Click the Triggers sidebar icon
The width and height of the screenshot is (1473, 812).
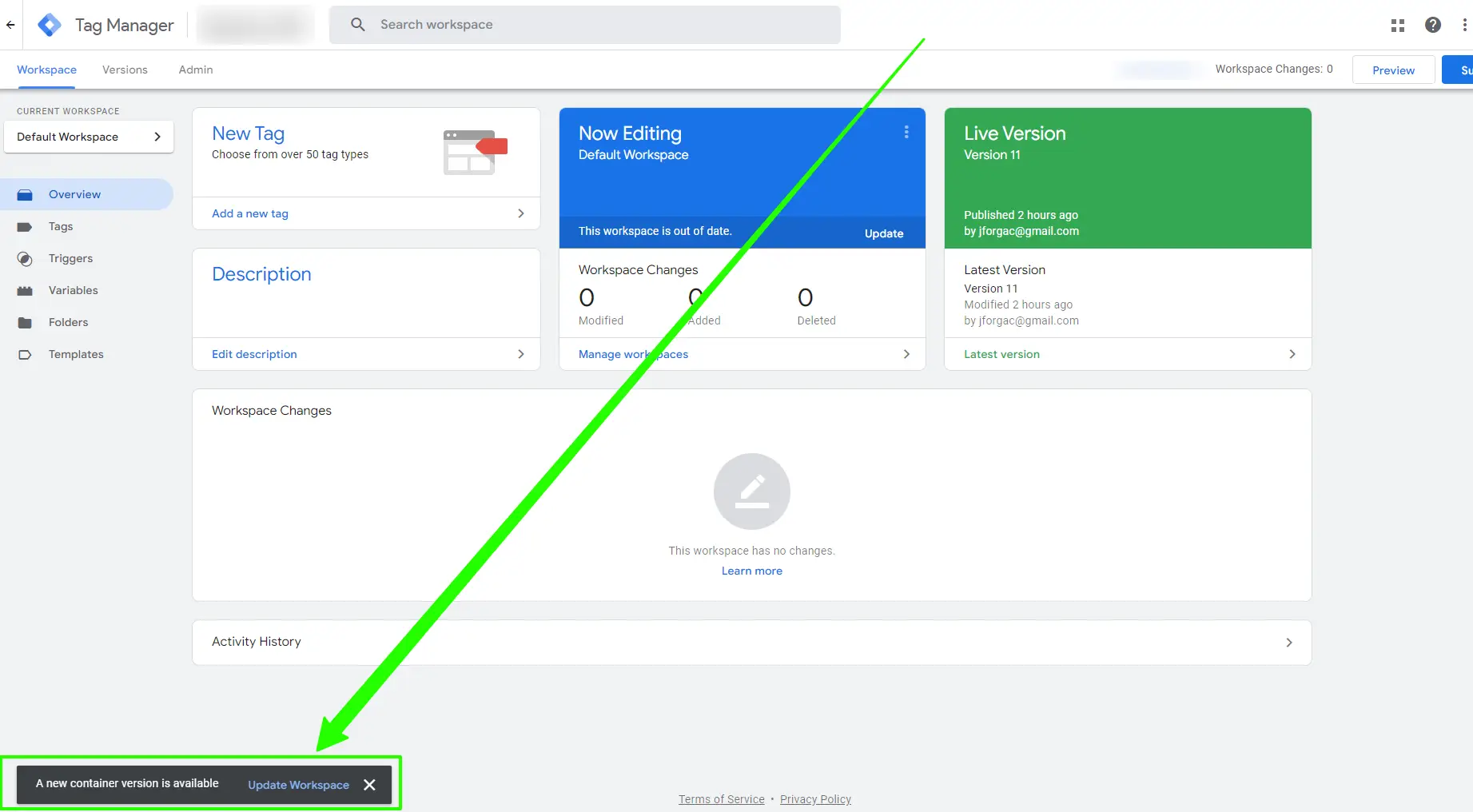pos(25,259)
